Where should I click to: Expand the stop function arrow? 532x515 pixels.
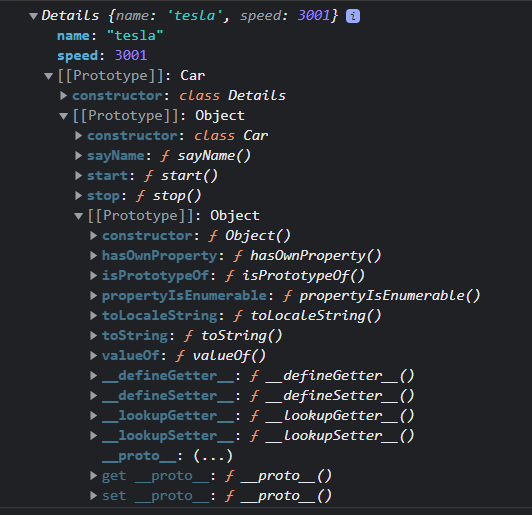(78, 196)
